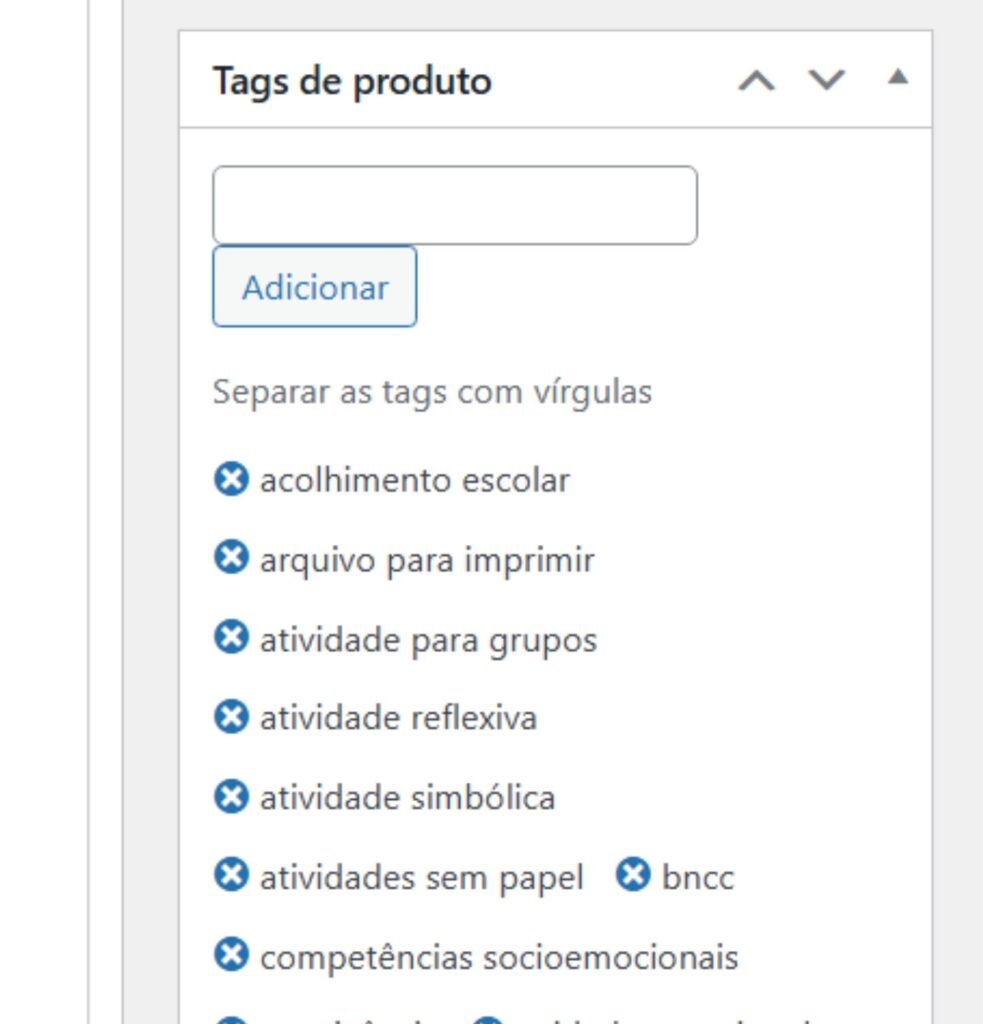Delete the 'arquivo para imprimir' tag
Screen dimensions: 983x1024
230,558
